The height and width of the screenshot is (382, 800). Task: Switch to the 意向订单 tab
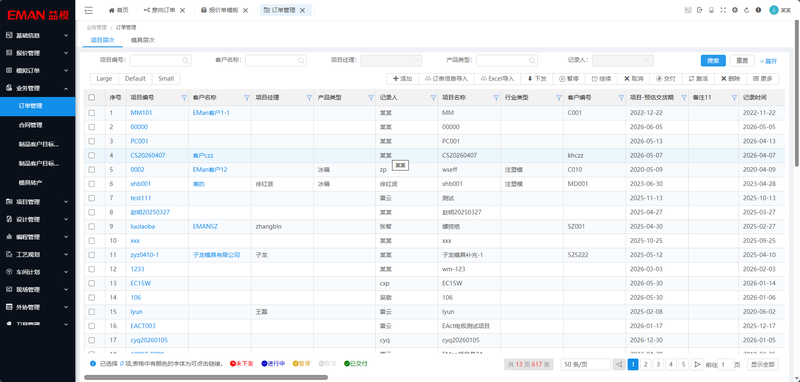pos(160,10)
